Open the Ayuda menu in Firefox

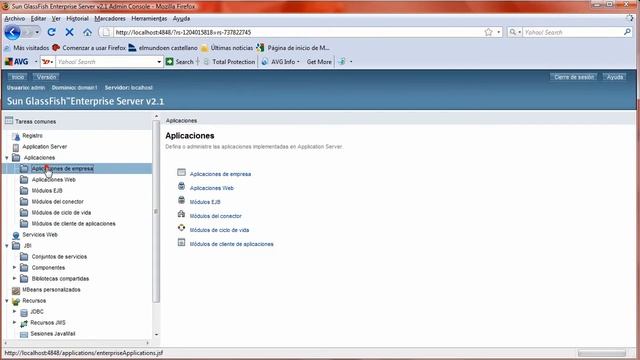181,19
